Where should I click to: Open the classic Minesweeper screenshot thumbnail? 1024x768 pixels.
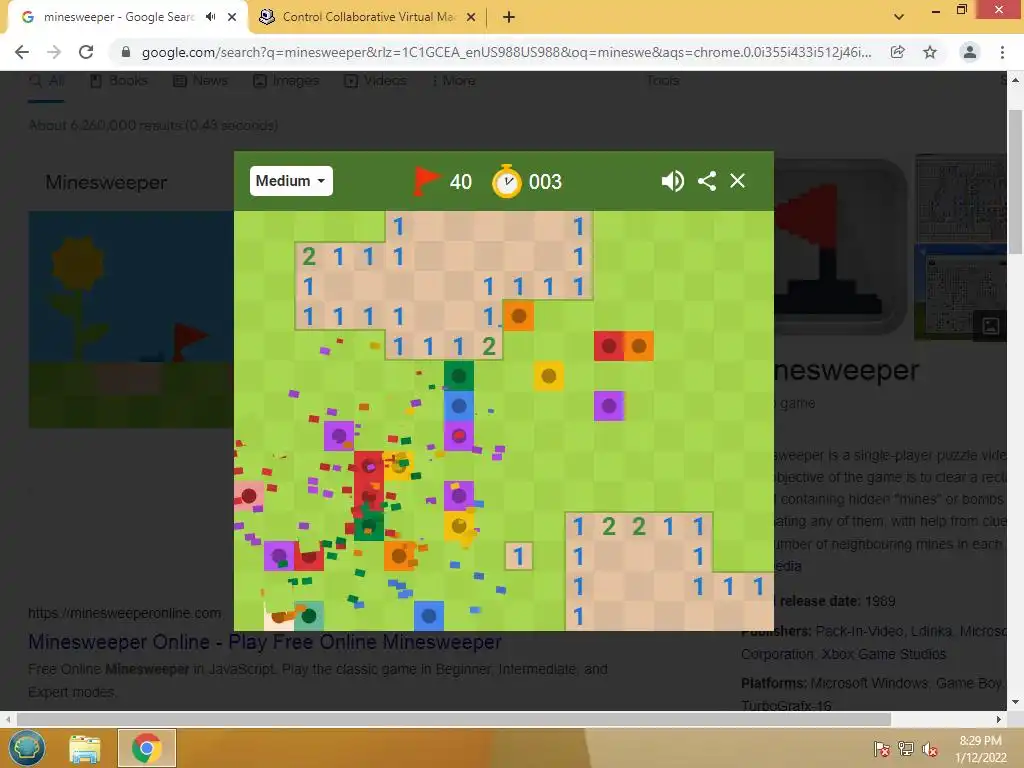click(x=960, y=199)
